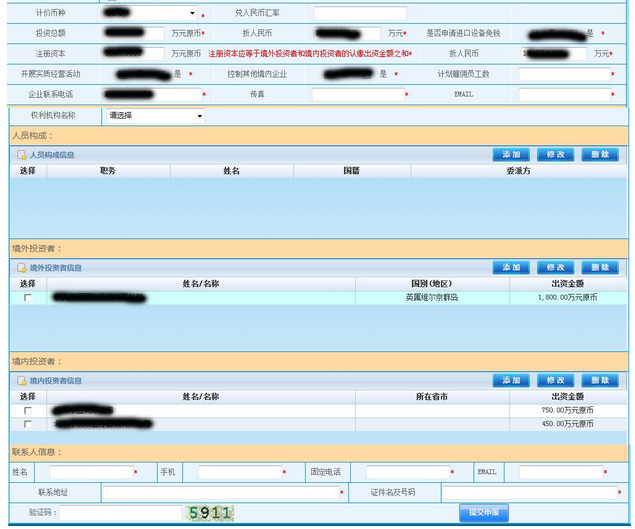
Task: Submit the form with 提交申报
Action: point(484,513)
